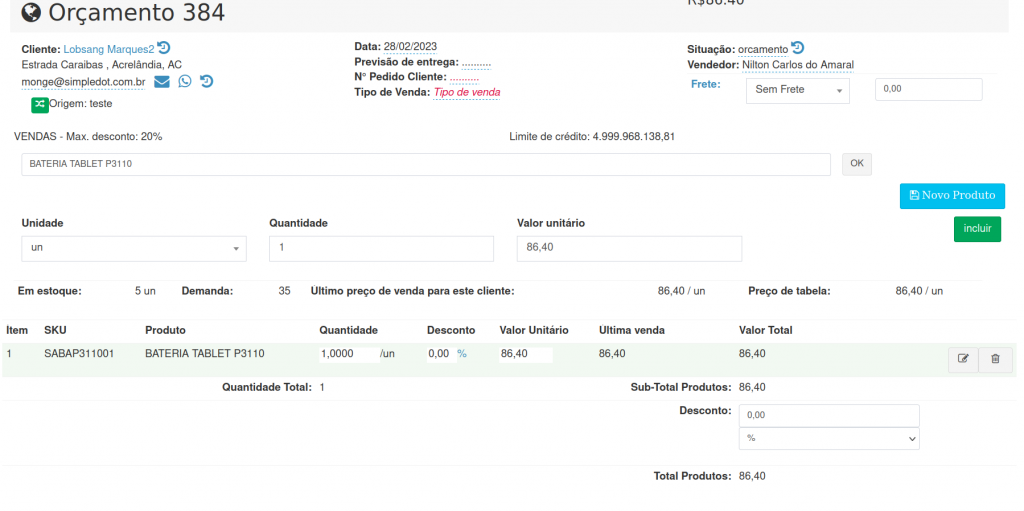
Task: Click the history icon after WhatsApp icon
Action: click(x=206, y=82)
